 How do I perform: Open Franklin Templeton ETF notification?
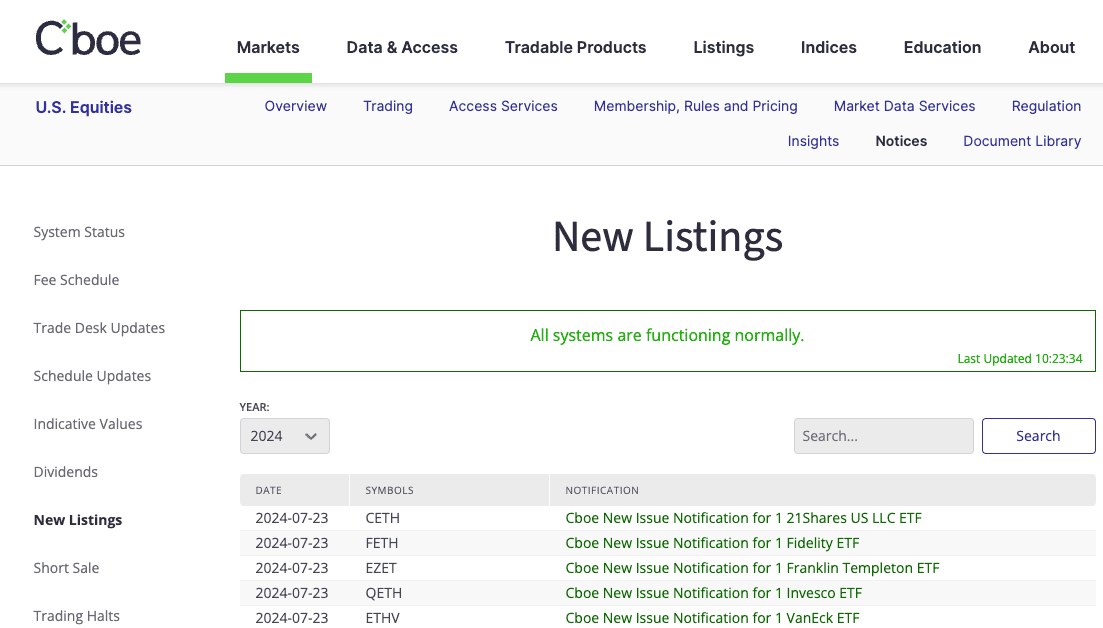752,568
